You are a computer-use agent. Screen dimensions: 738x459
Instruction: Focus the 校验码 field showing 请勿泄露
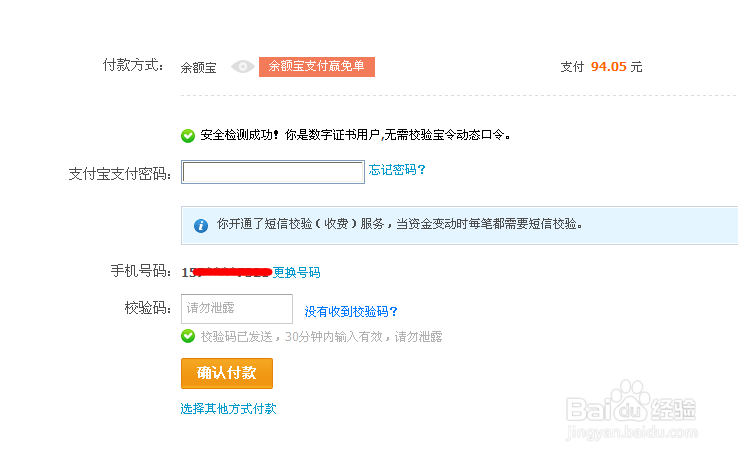(x=237, y=309)
